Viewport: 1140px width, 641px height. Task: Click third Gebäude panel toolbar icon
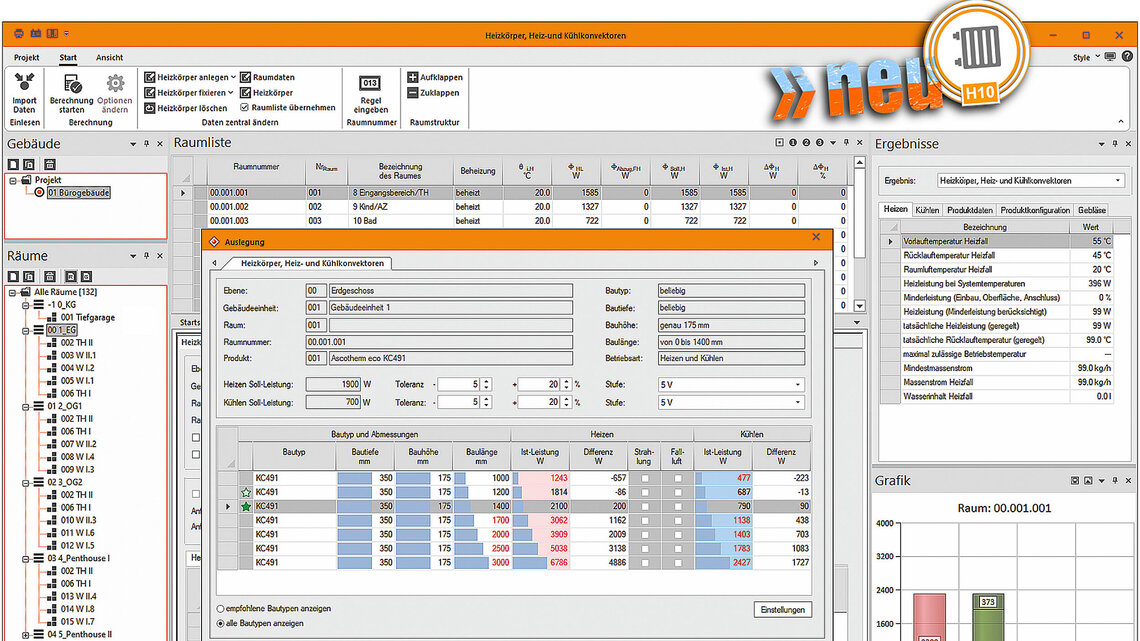pyautogui.click(x=49, y=165)
